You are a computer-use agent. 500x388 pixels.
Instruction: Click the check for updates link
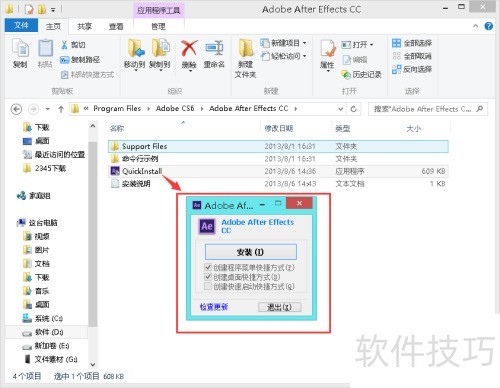coord(214,307)
